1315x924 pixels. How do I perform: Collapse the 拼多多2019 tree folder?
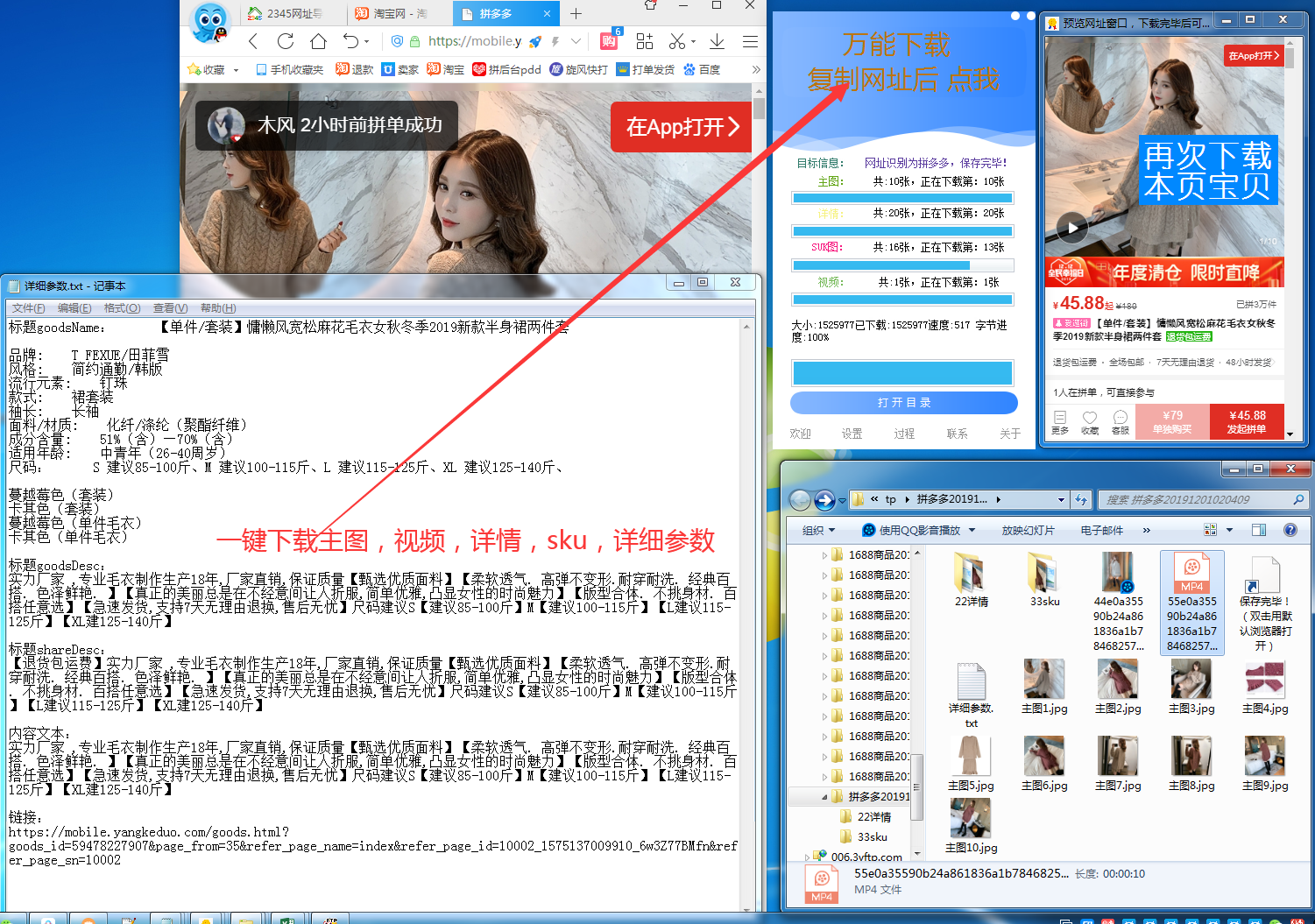pyautogui.click(x=824, y=797)
